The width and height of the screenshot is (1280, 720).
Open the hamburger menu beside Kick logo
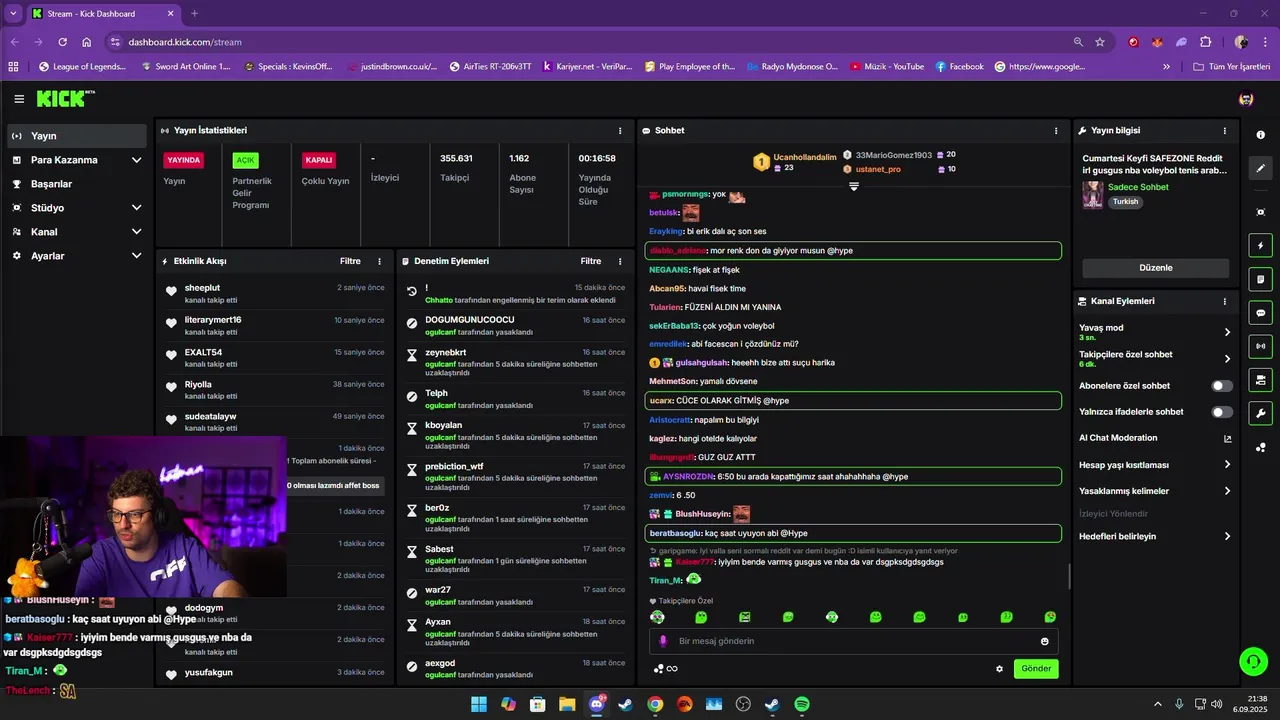point(19,99)
